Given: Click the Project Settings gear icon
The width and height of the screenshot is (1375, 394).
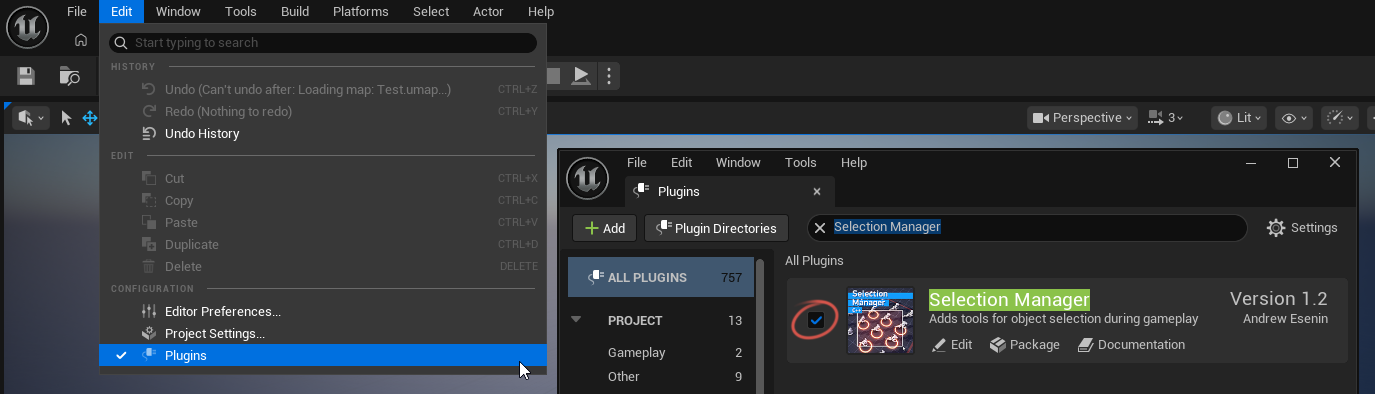Looking at the screenshot, I should click(149, 334).
